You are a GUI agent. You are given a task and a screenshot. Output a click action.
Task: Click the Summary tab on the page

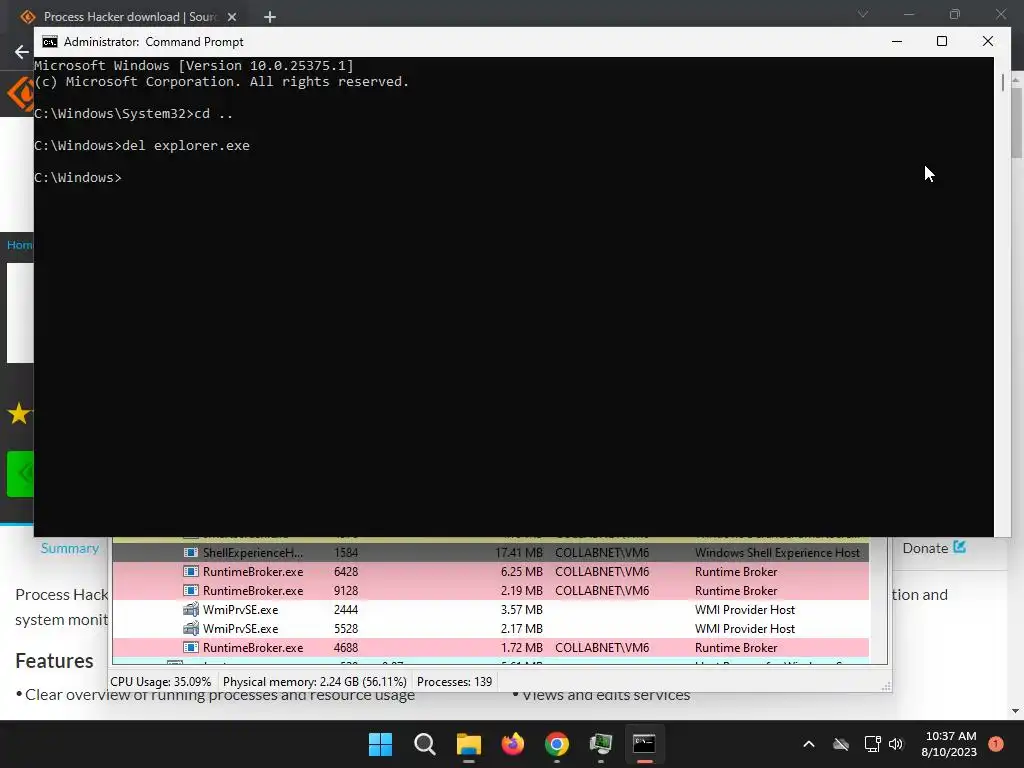point(70,548)
